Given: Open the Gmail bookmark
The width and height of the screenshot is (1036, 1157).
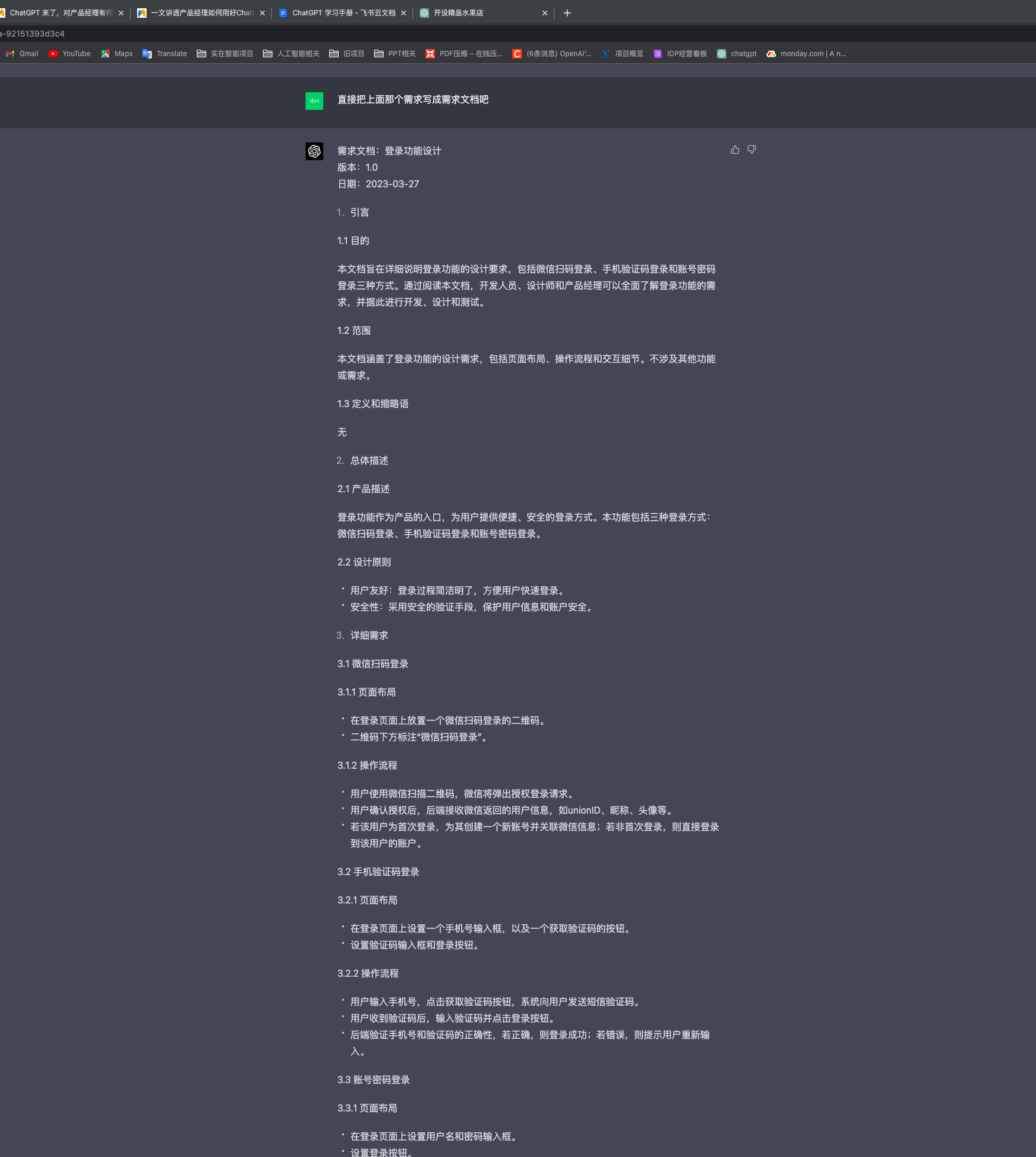Looking at the screenshot, I should [x=22, y=54].
